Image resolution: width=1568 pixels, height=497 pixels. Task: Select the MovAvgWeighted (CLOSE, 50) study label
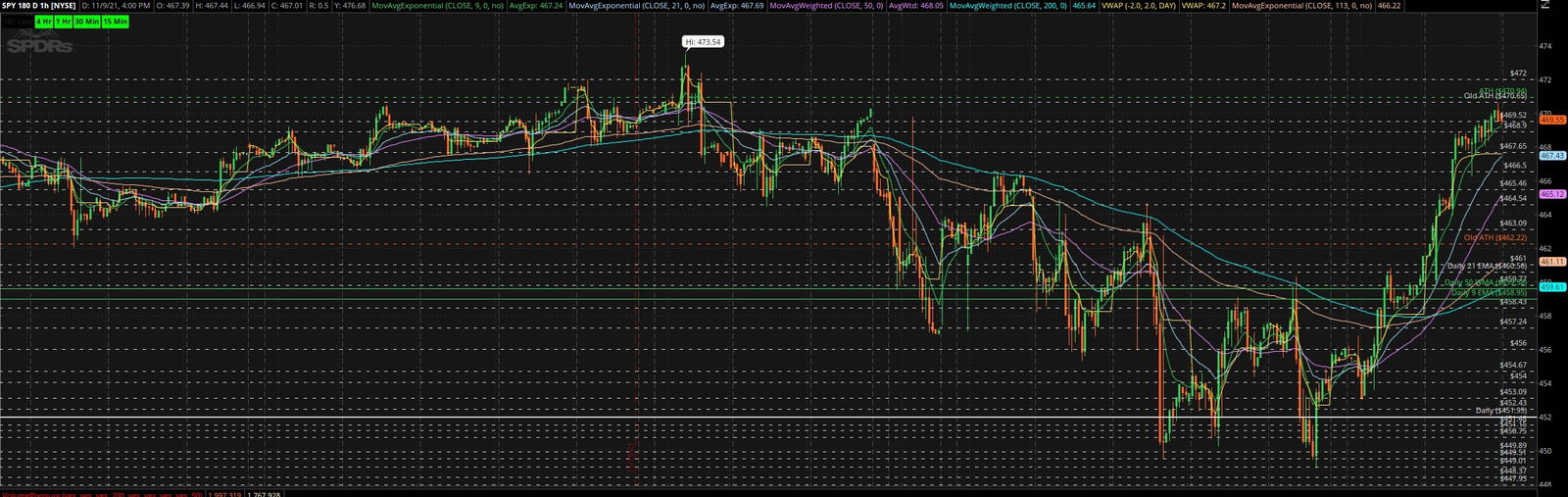pyautogui.click(x=826, y=6)
